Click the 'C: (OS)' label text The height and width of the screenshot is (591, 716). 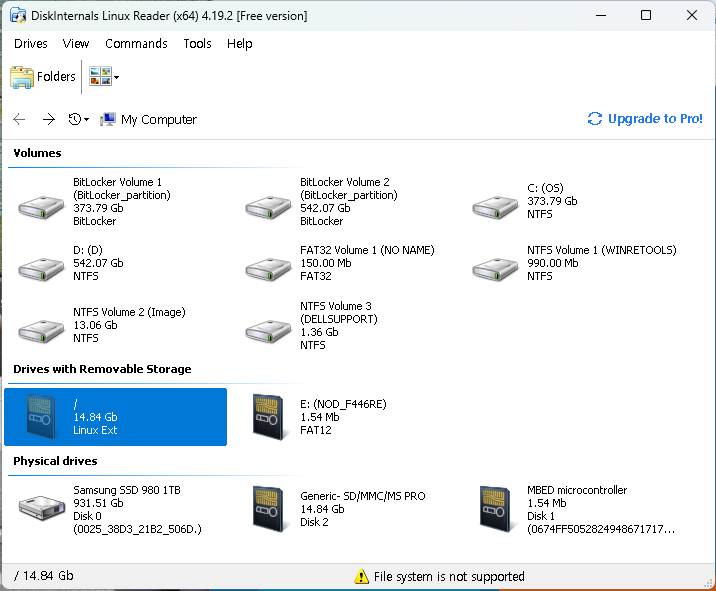tap(545, 188)
